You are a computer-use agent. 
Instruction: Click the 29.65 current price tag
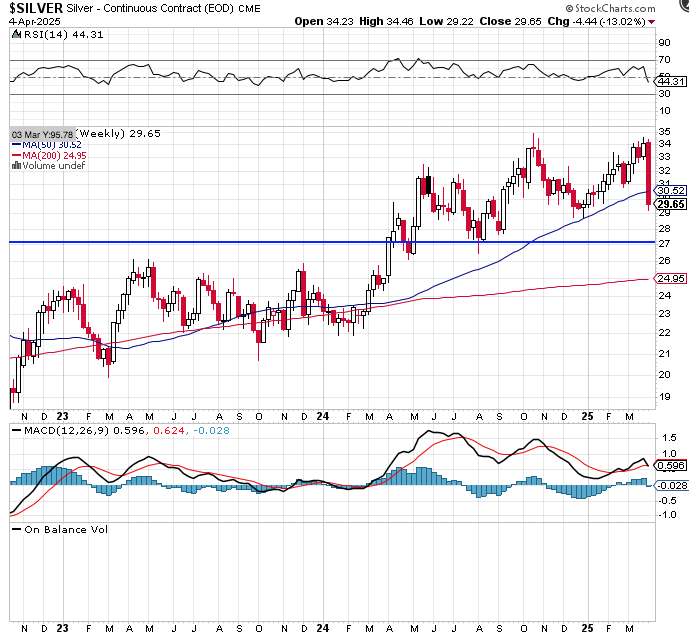pos(670,204)
